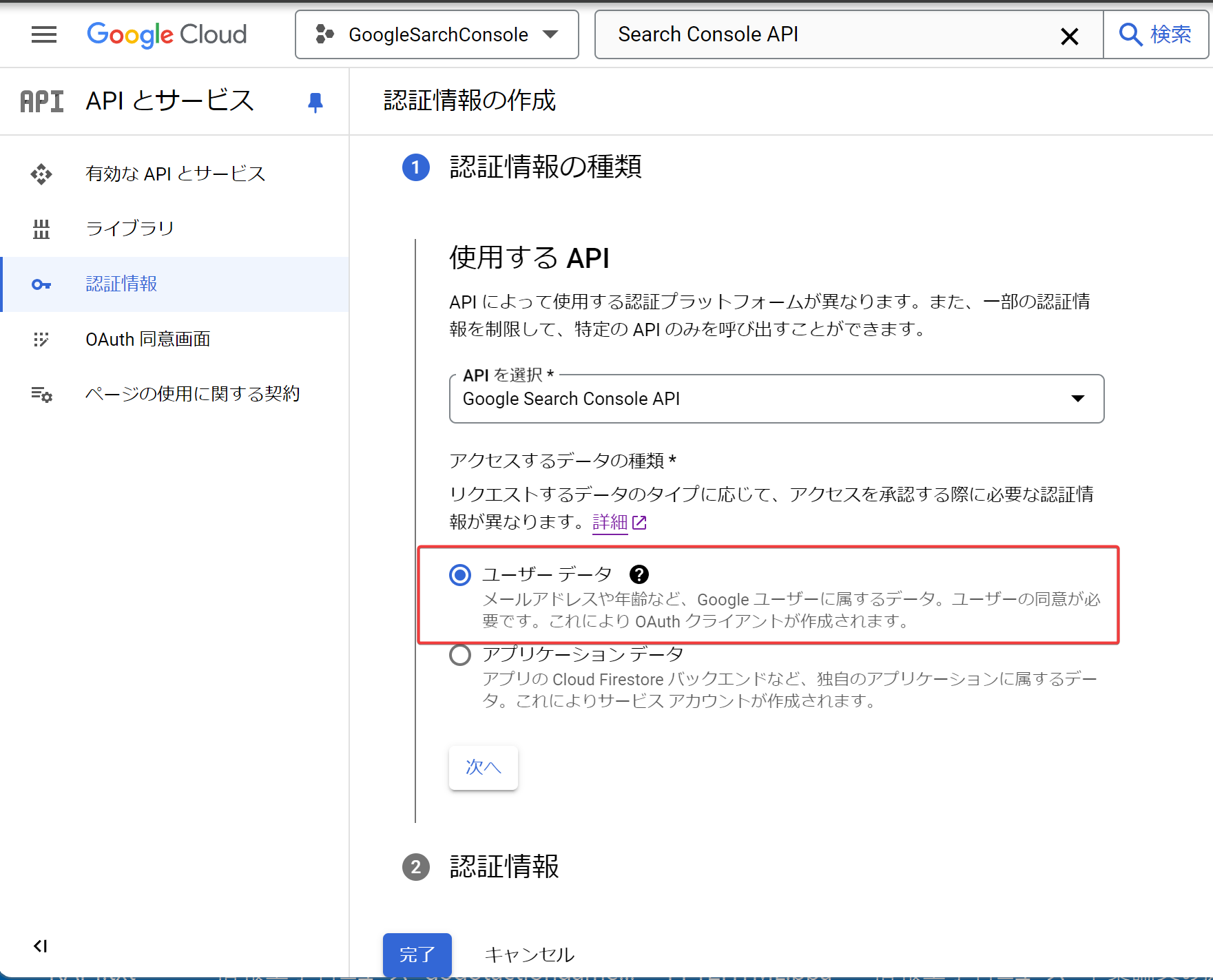Click the 検索 search button

click(1156, 34)
